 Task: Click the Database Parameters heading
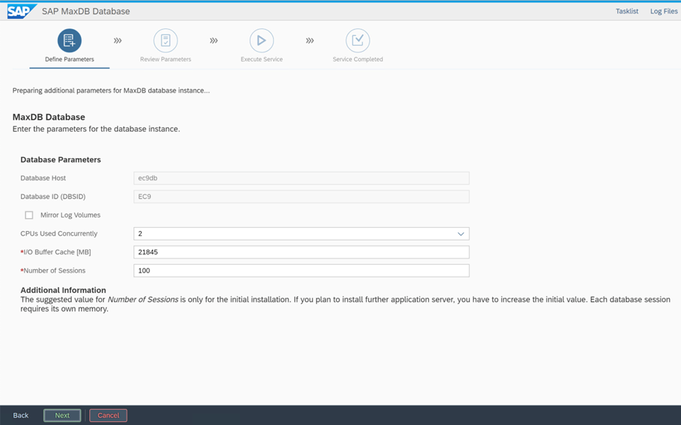(60, 160)
